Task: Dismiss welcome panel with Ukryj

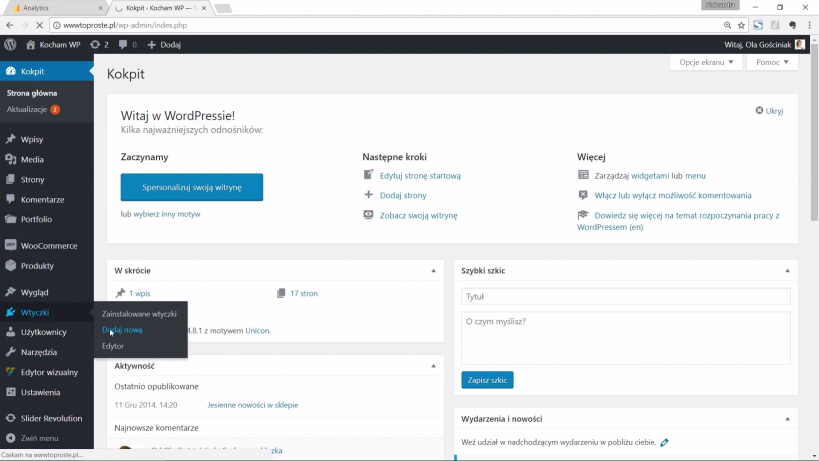Action: 769,111
